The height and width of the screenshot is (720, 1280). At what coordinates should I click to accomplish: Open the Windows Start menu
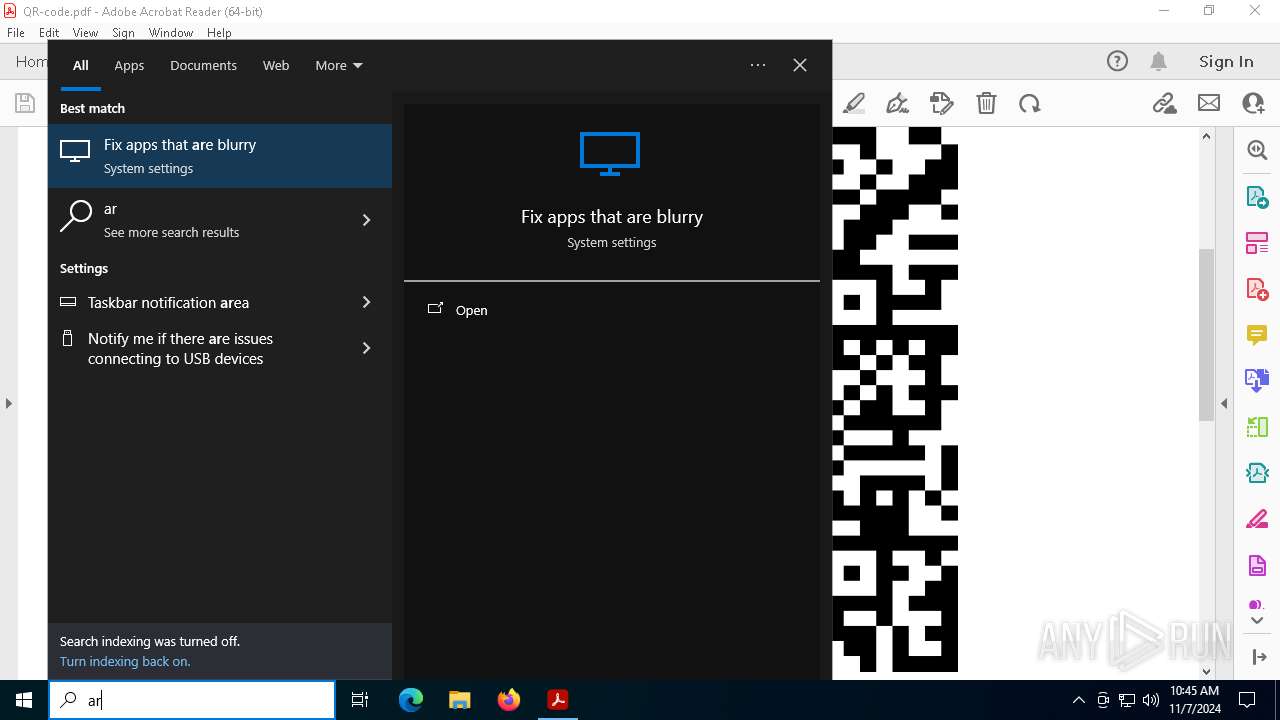[x=24, y=700]
